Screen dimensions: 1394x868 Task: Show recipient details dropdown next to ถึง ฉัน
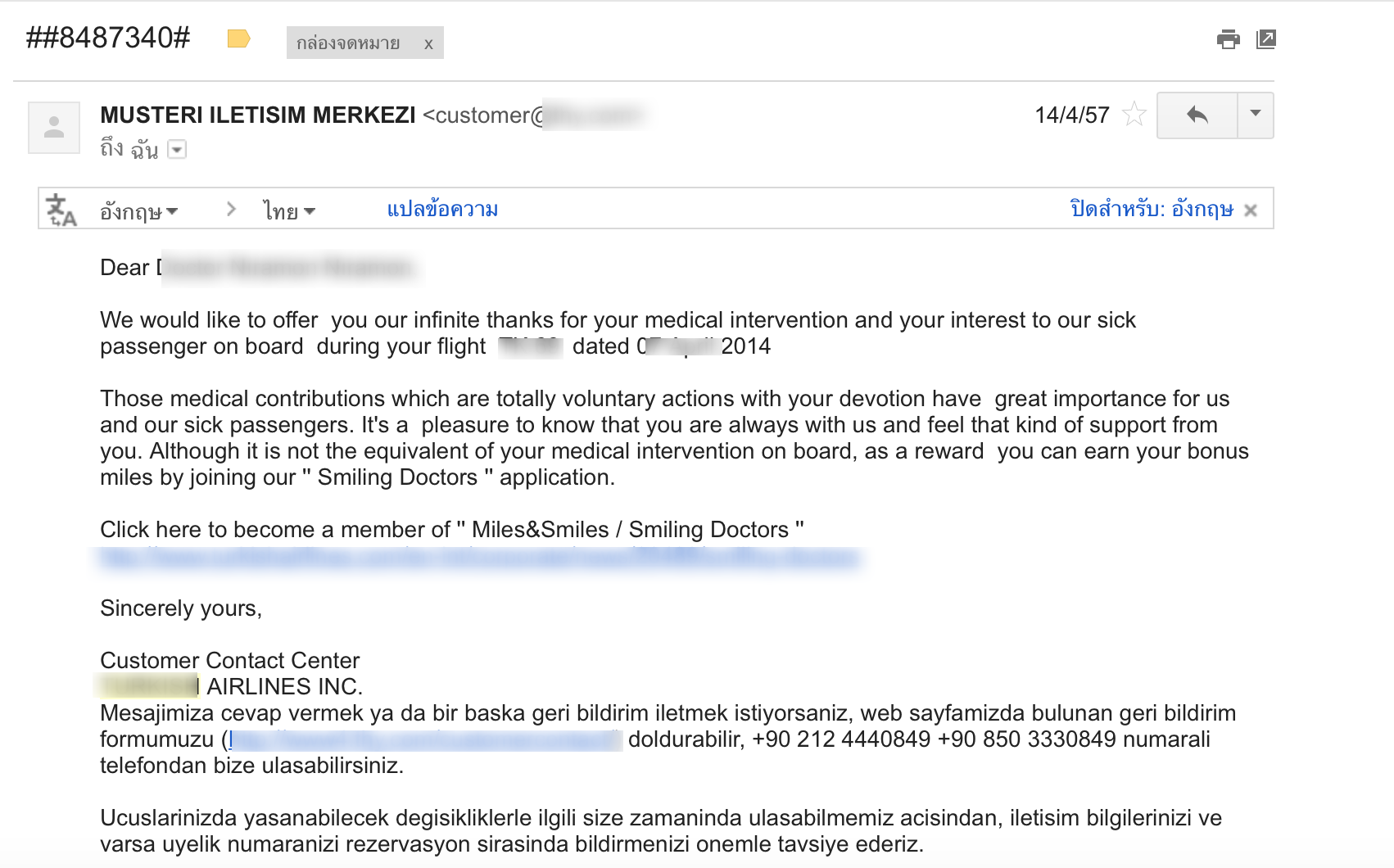(x=177, y=149)
